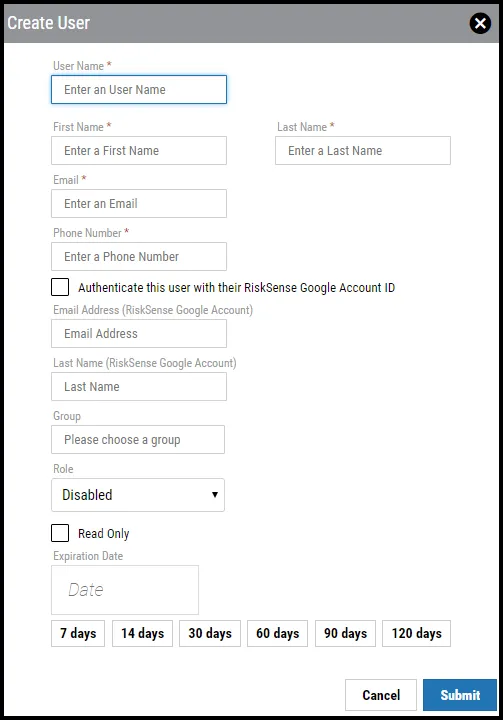Enable RiskSense Google Account authentication checkbox
Screen dimensions: 503x720
[x=60, y=287]
